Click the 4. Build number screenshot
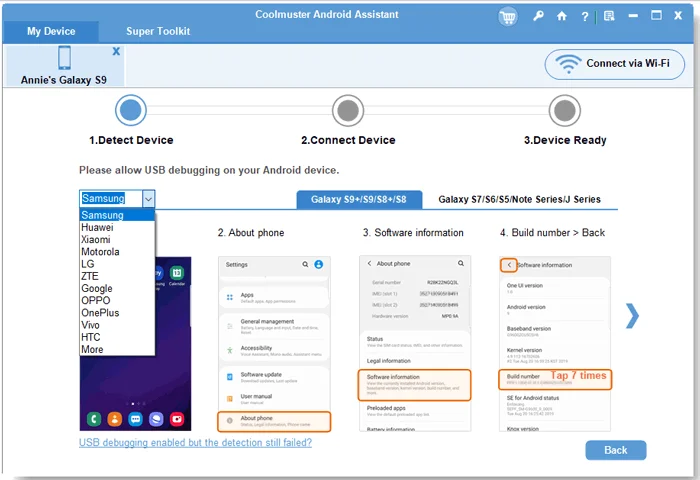This screenshot has height=480, width=700. tap(555, 344)
